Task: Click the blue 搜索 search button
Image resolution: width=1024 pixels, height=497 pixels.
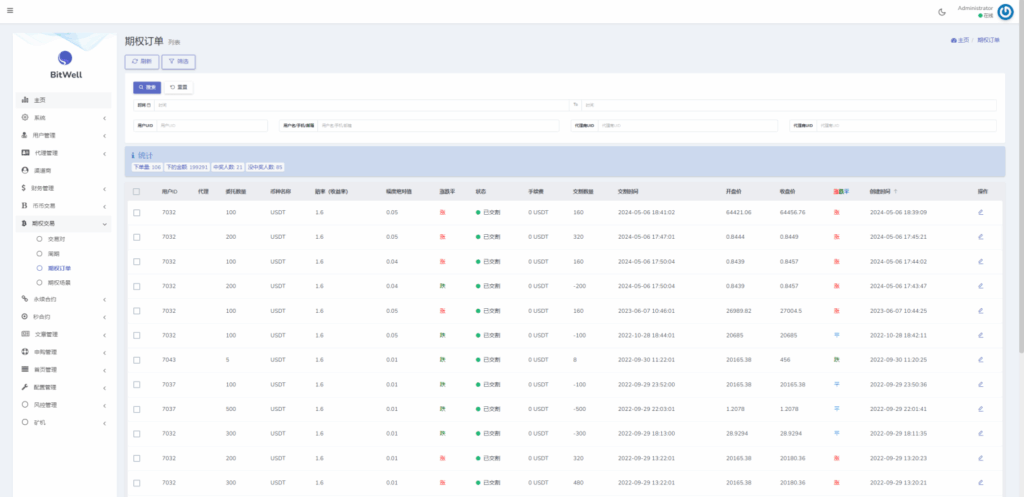Action: tap(147, 87)
